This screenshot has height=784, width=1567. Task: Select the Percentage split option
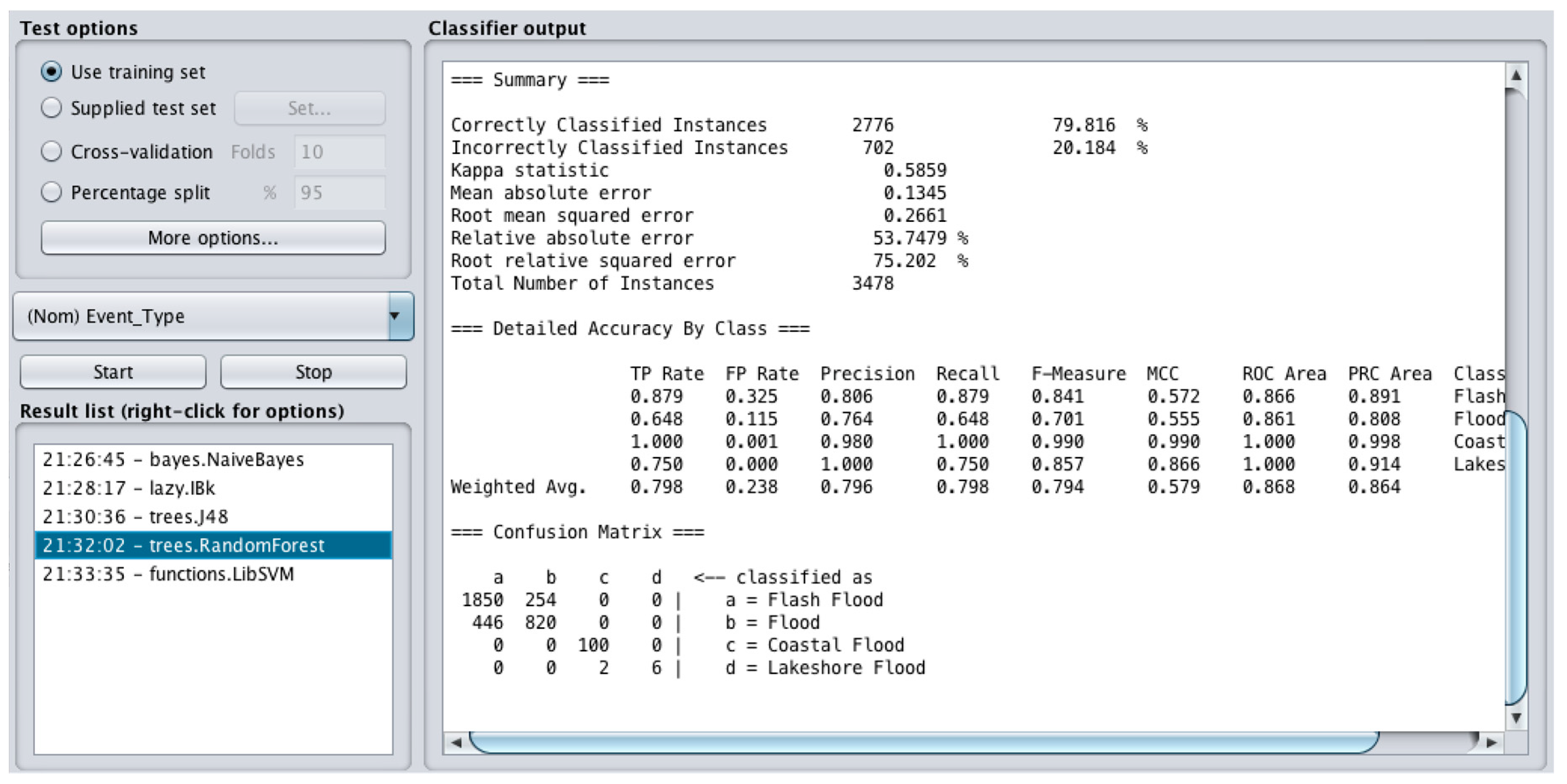[x=51, y=192]
